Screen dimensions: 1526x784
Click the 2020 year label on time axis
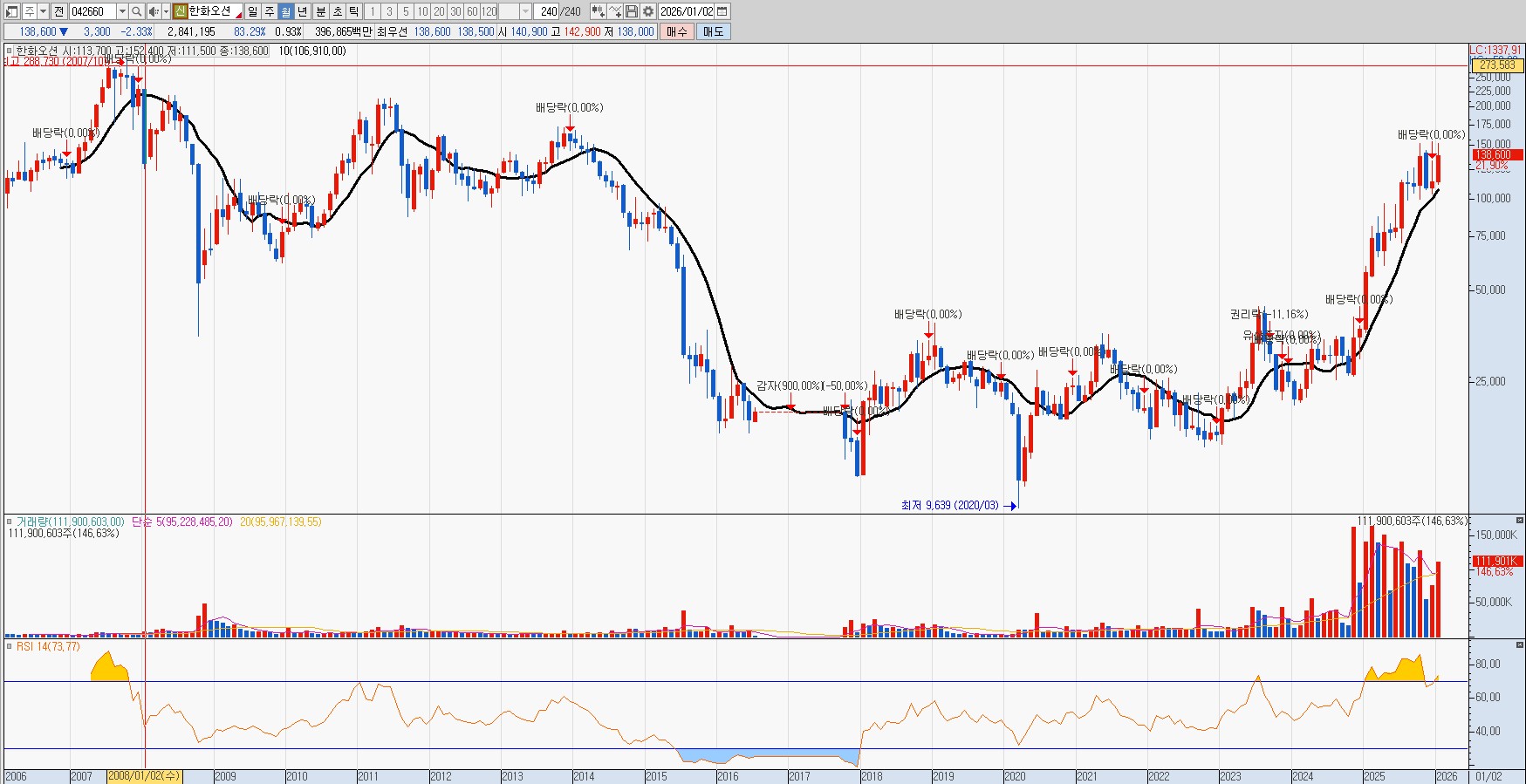[x=1015, y=776]
